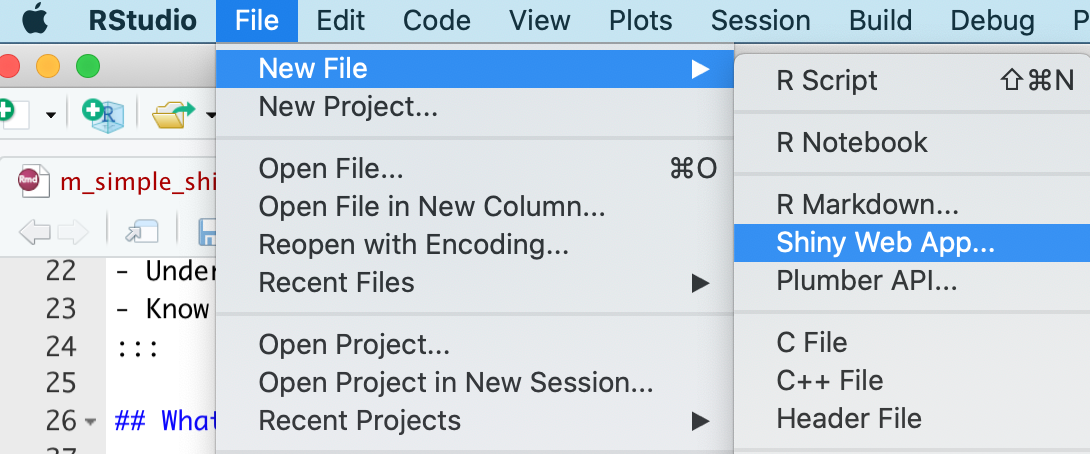Select R Markdown option

point(867,205)
